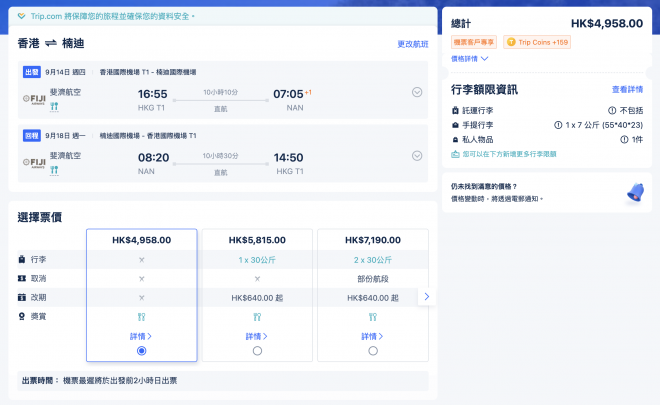This screenshot has height=405, width=660.
Task: Select the HK$5,815.00 fare radio button
Action: pos(258,351)
